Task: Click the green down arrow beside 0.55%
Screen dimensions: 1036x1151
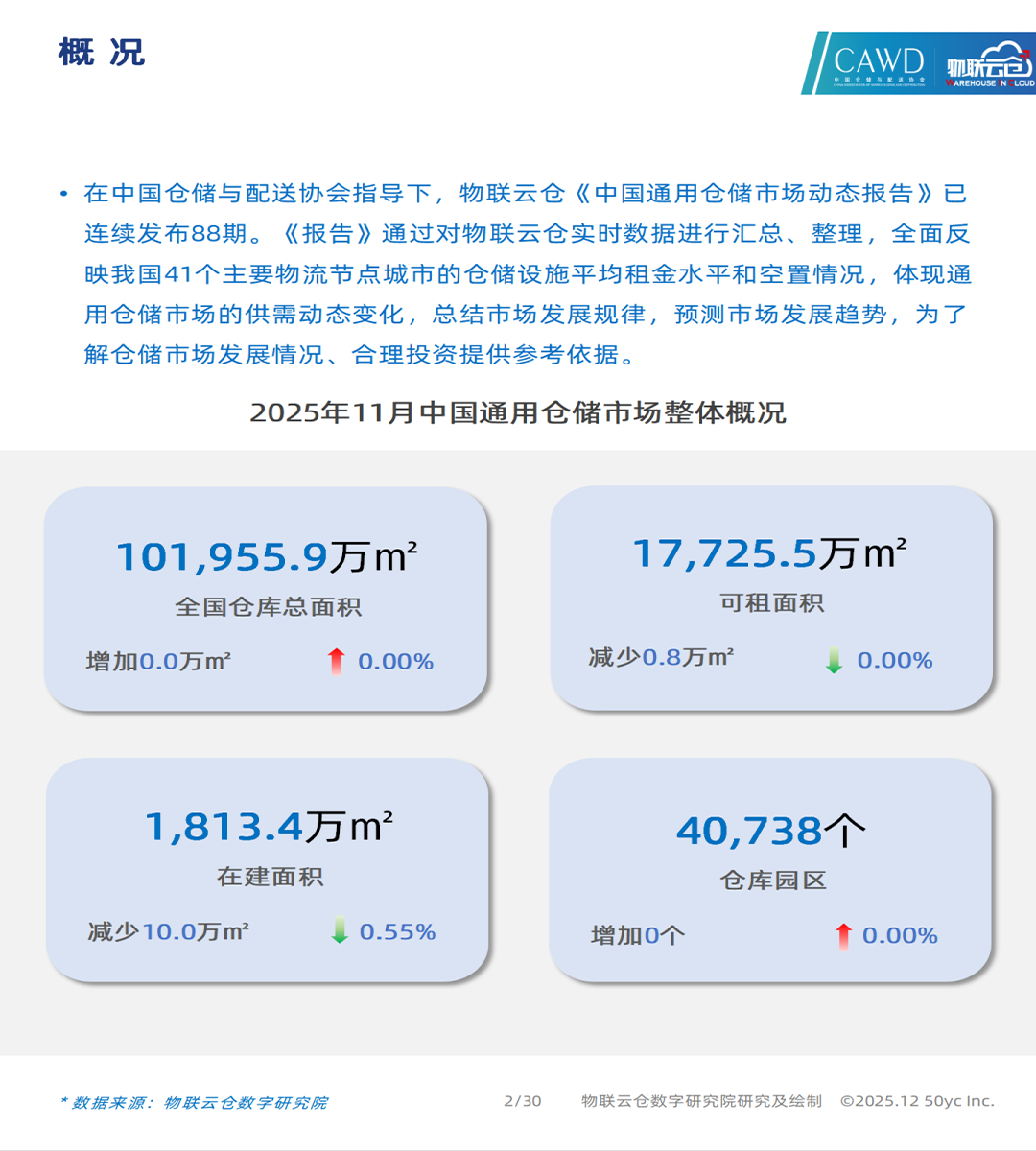Action: (x=340, y=931)
